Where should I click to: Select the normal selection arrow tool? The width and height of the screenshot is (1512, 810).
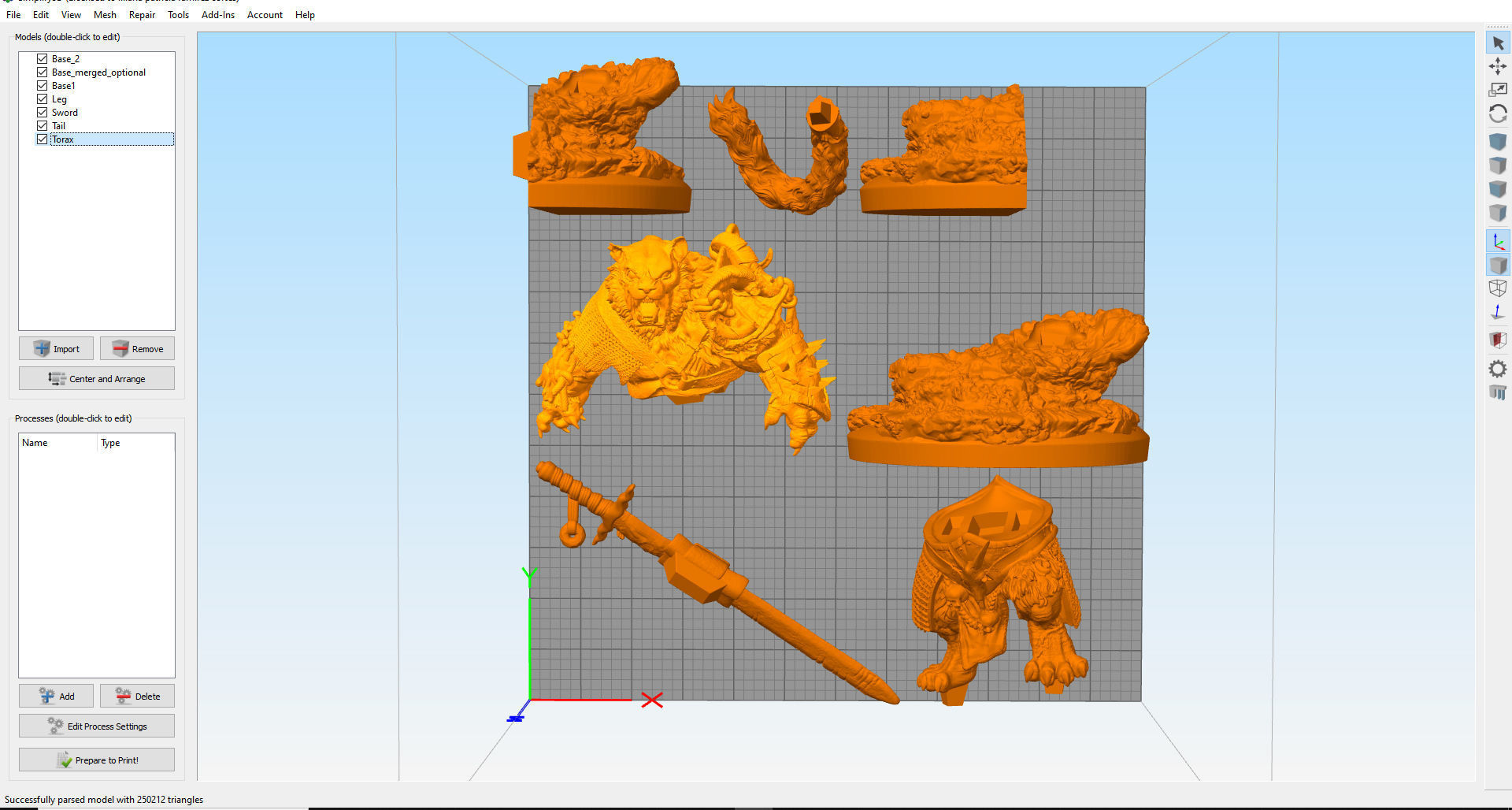(1498, 43)
